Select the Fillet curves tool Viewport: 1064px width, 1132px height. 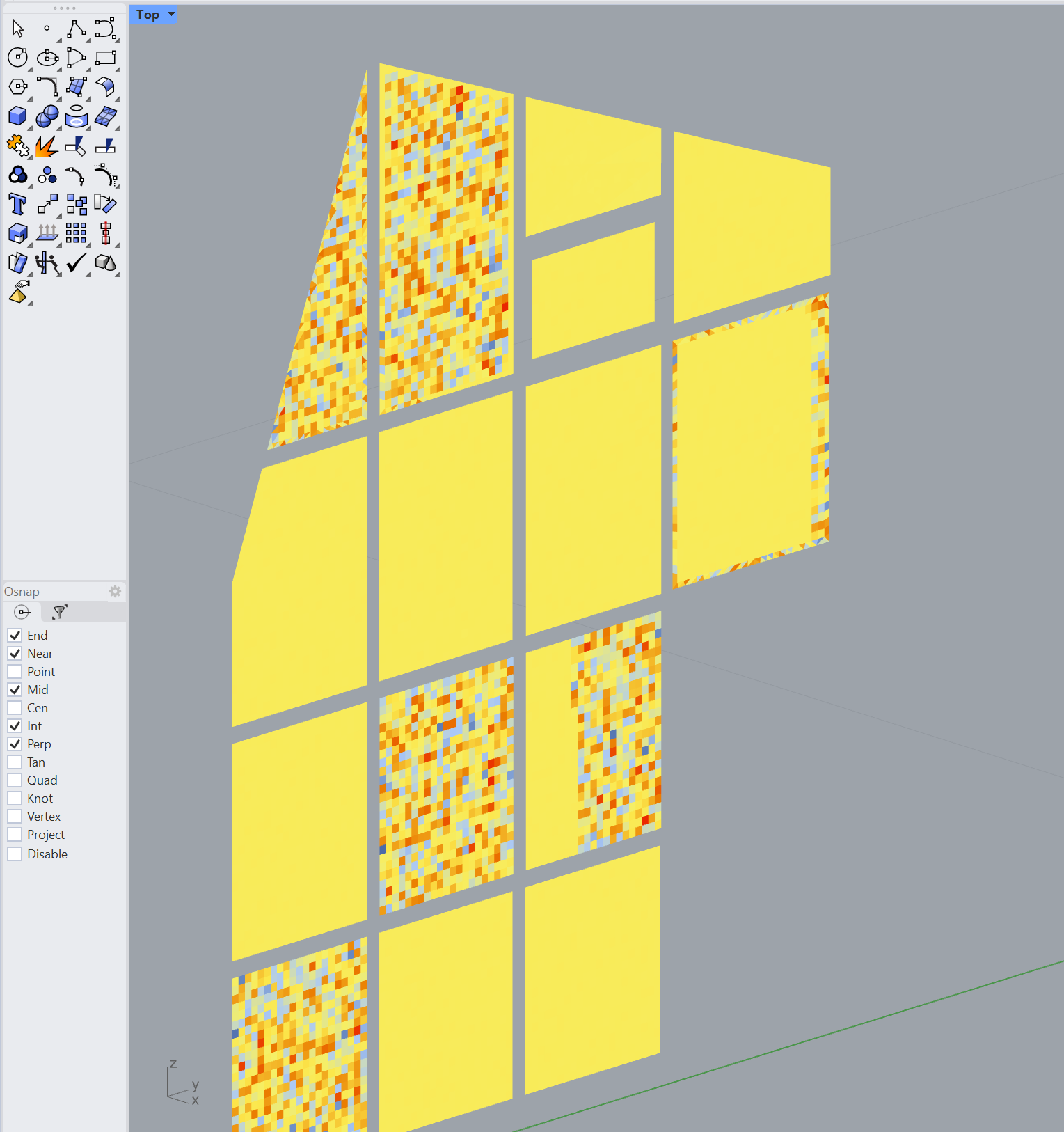coord(47,87)
